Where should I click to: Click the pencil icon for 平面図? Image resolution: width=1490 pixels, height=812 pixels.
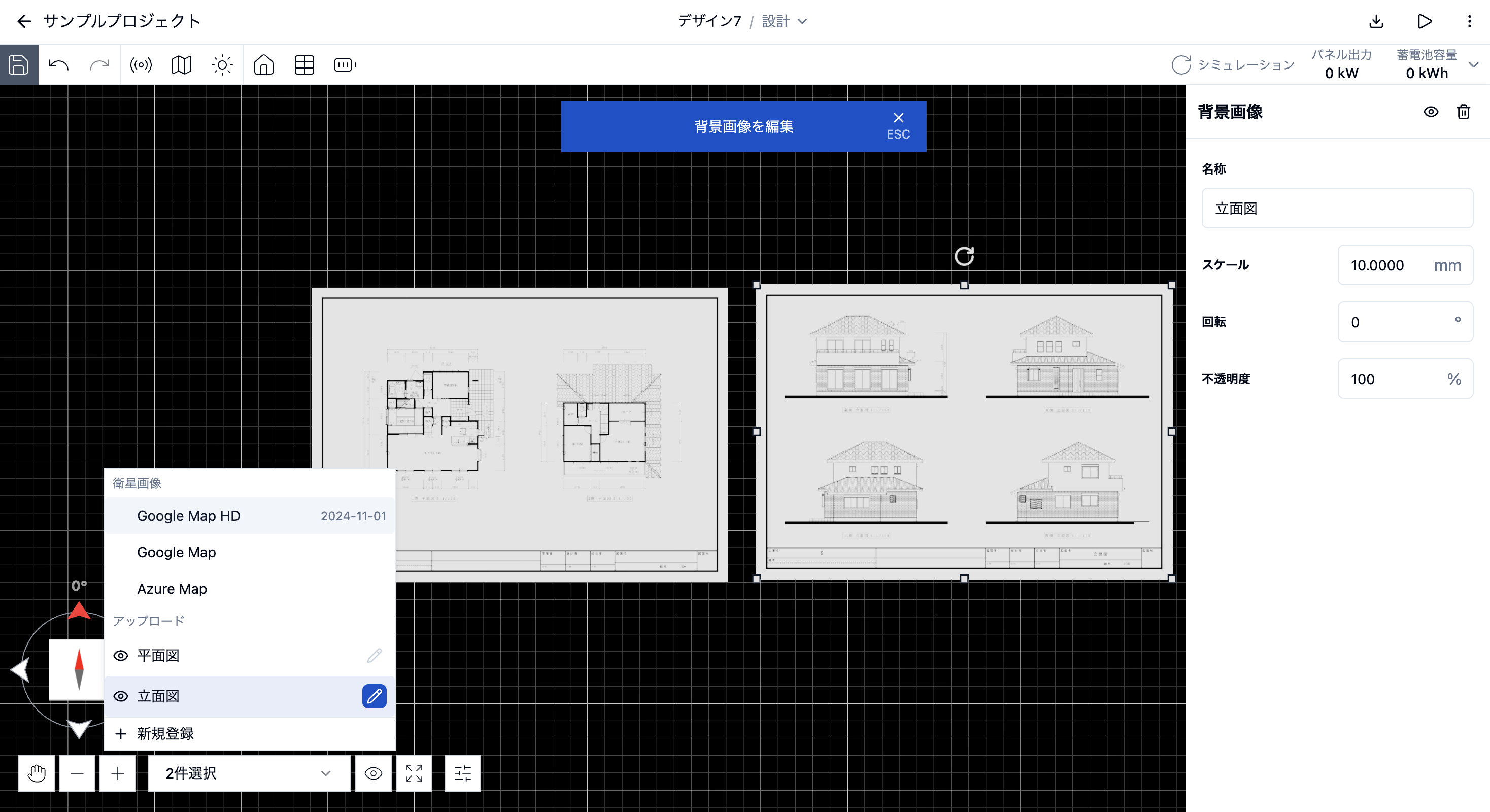[374, 655]
